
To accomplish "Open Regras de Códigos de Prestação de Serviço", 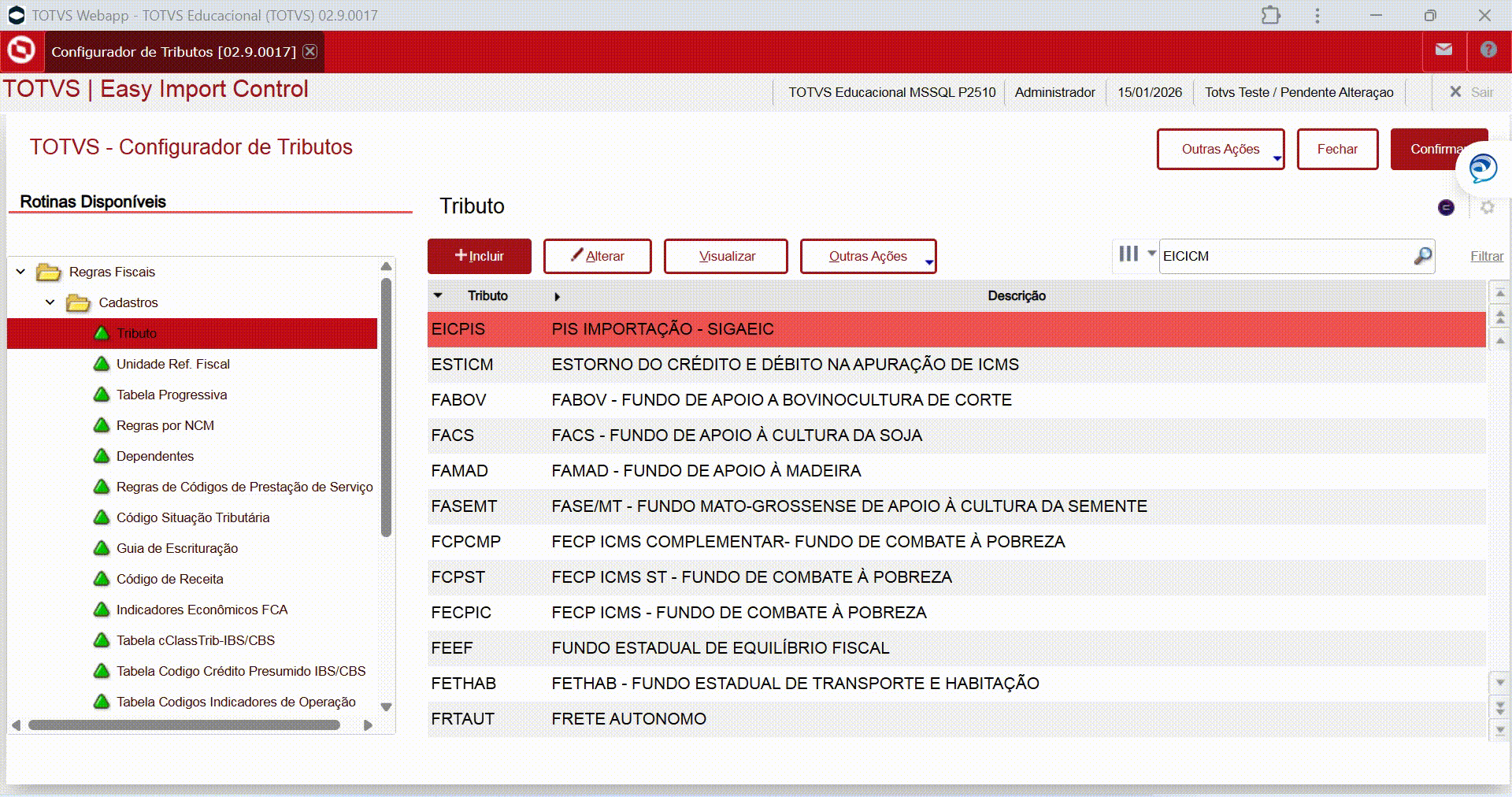I will [x=244, y=487].
